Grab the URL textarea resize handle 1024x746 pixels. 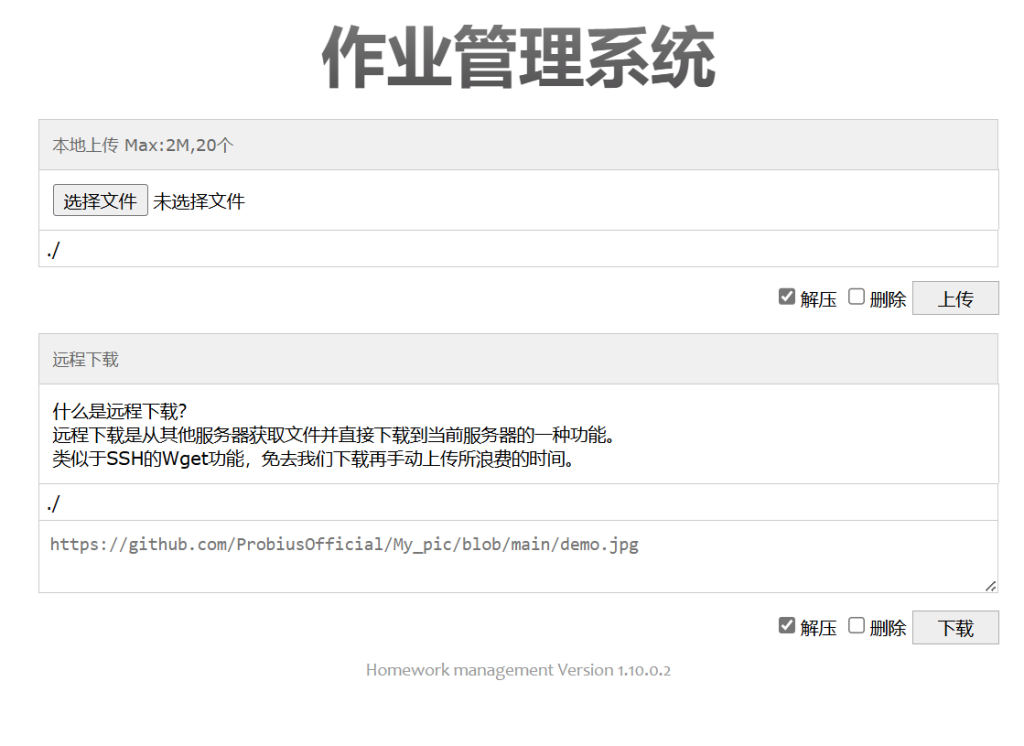click(990, 585)
